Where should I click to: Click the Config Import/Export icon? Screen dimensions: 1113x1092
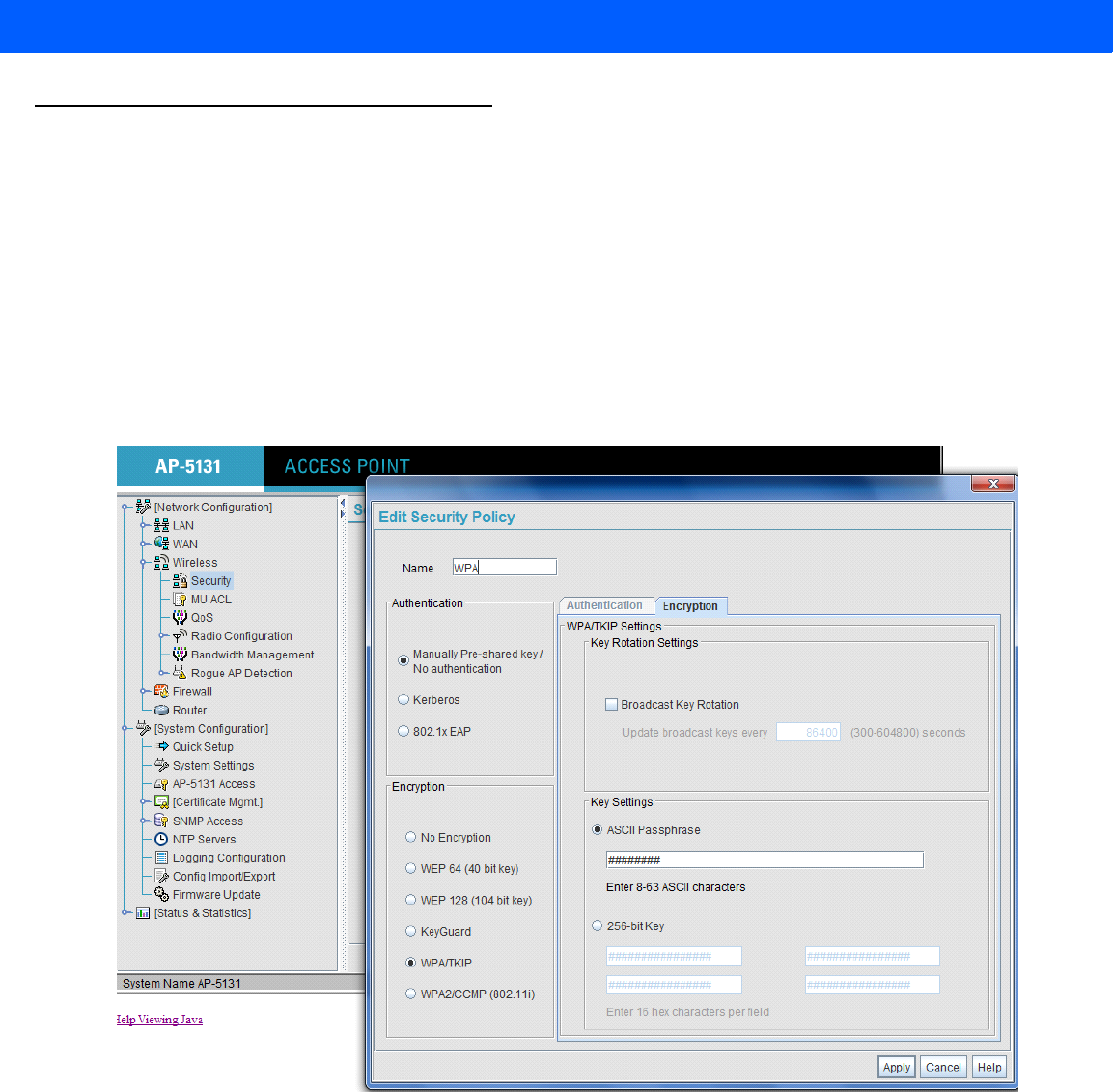162,876
